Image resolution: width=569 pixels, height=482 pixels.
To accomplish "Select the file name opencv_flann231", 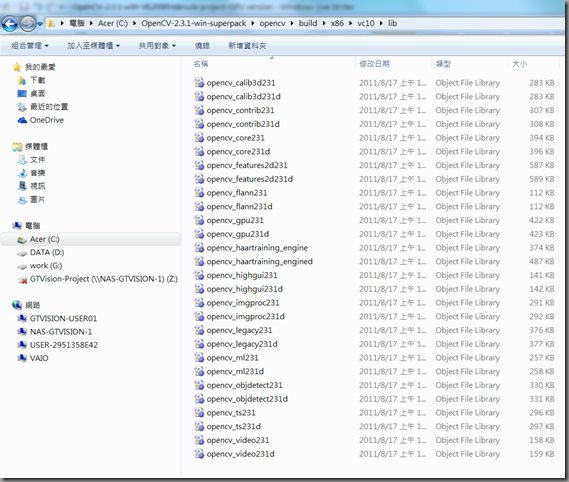I will tap(237, 193).
